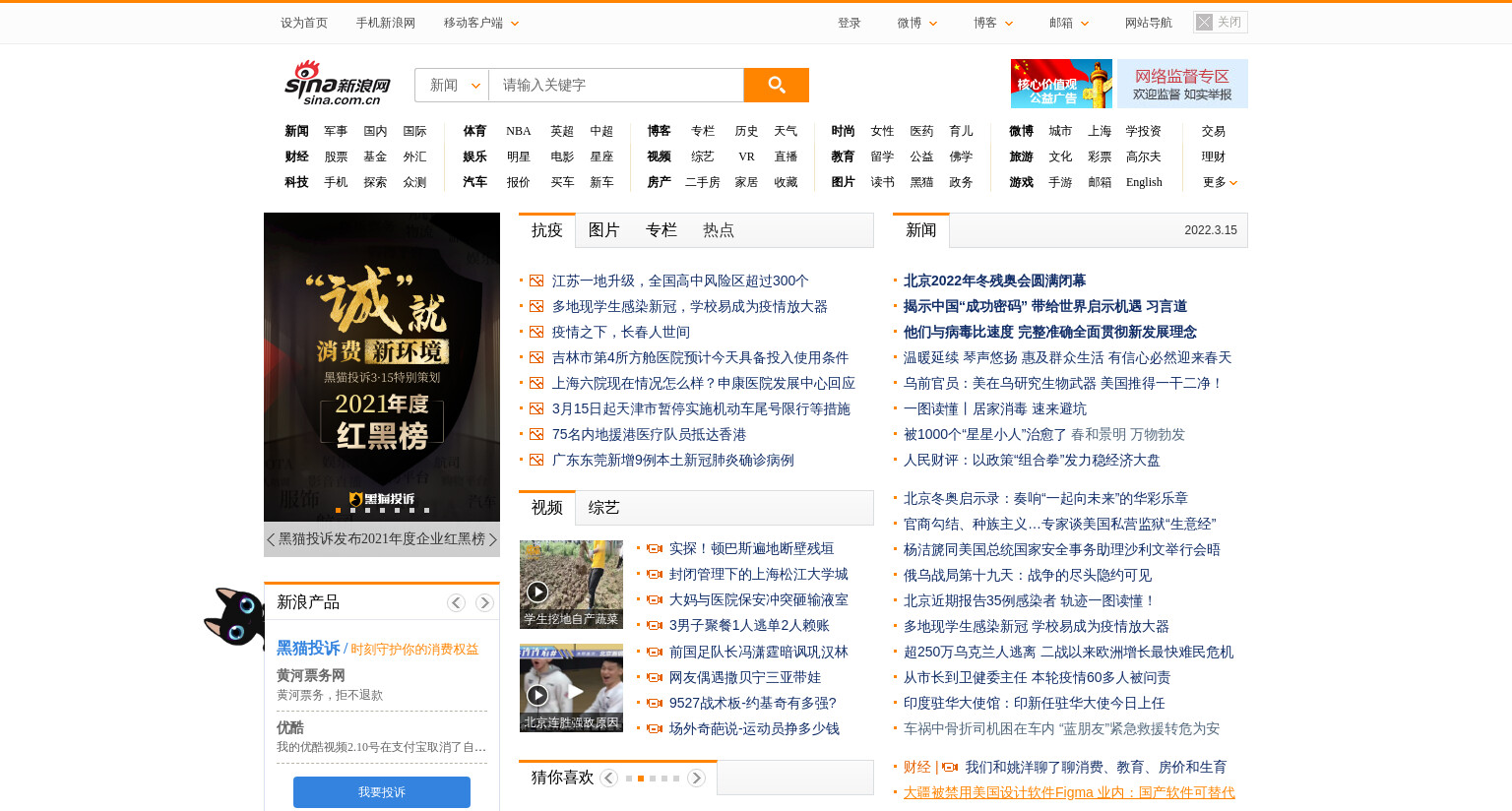Click the 请输入关键字 search field

[x=616, y=86]
